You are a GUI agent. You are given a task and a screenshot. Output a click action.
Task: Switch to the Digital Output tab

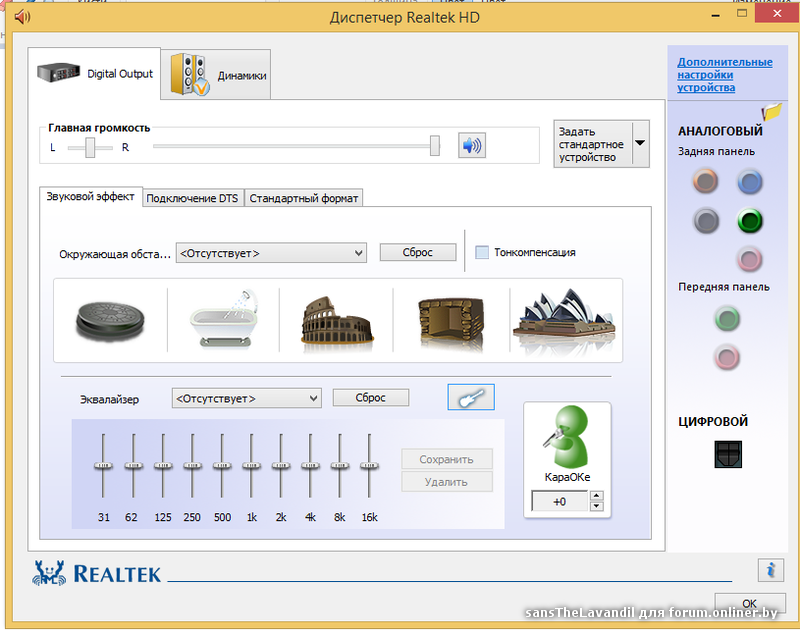tap(95, 73)
